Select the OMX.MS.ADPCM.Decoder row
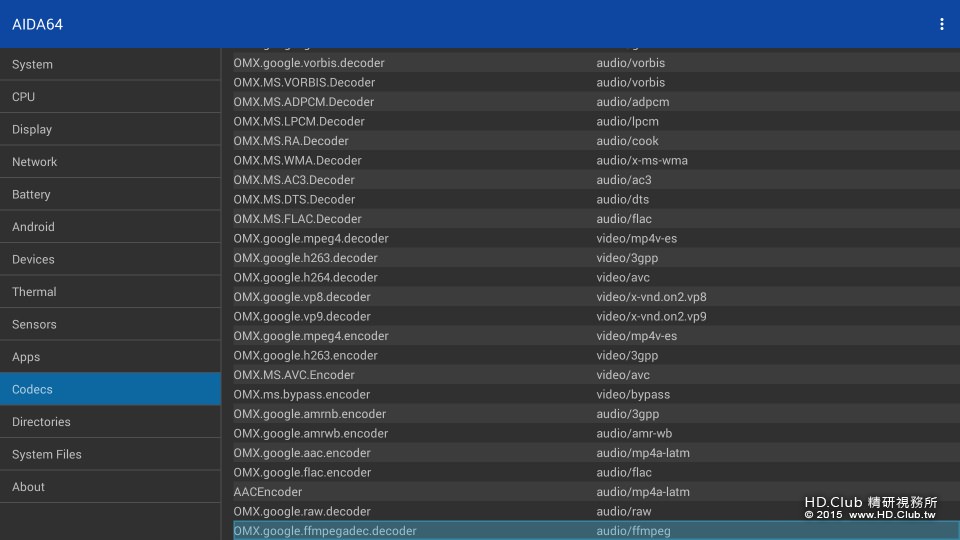 tap(596, 102)
